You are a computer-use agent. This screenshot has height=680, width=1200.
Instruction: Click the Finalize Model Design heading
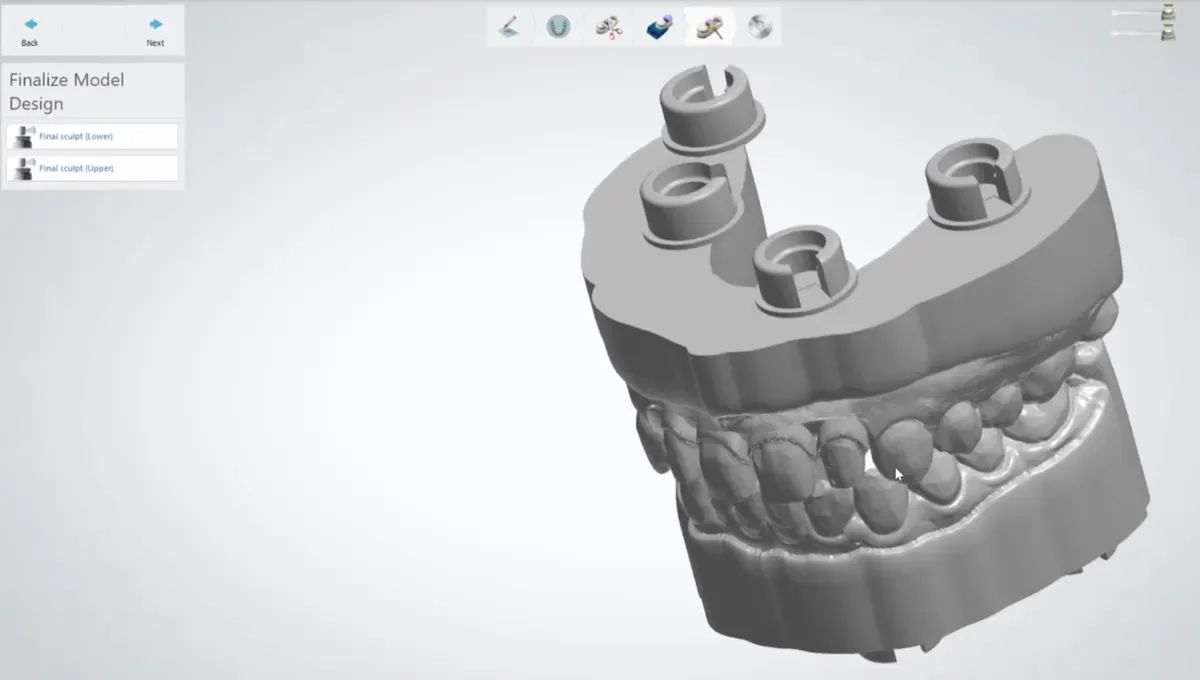coord(67,91)
